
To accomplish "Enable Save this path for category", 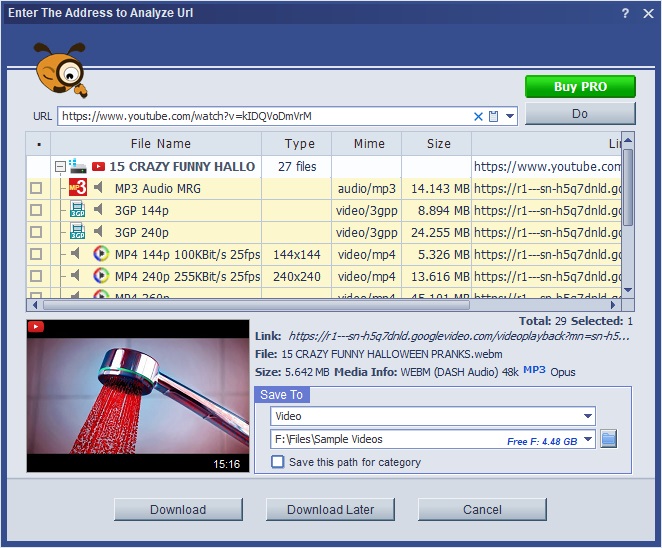I will coord(278,462).
